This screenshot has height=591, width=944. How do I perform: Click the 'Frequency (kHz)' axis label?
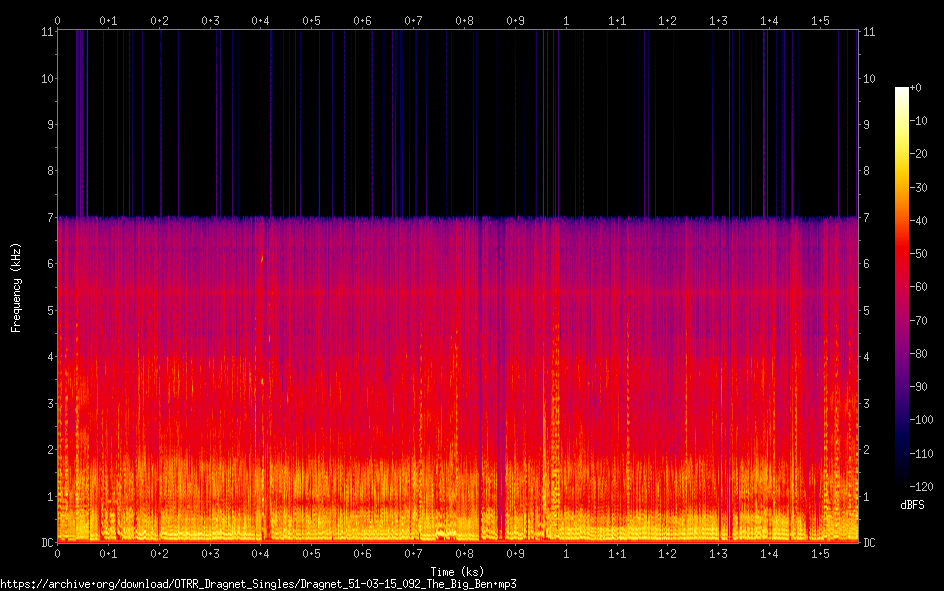16,286
